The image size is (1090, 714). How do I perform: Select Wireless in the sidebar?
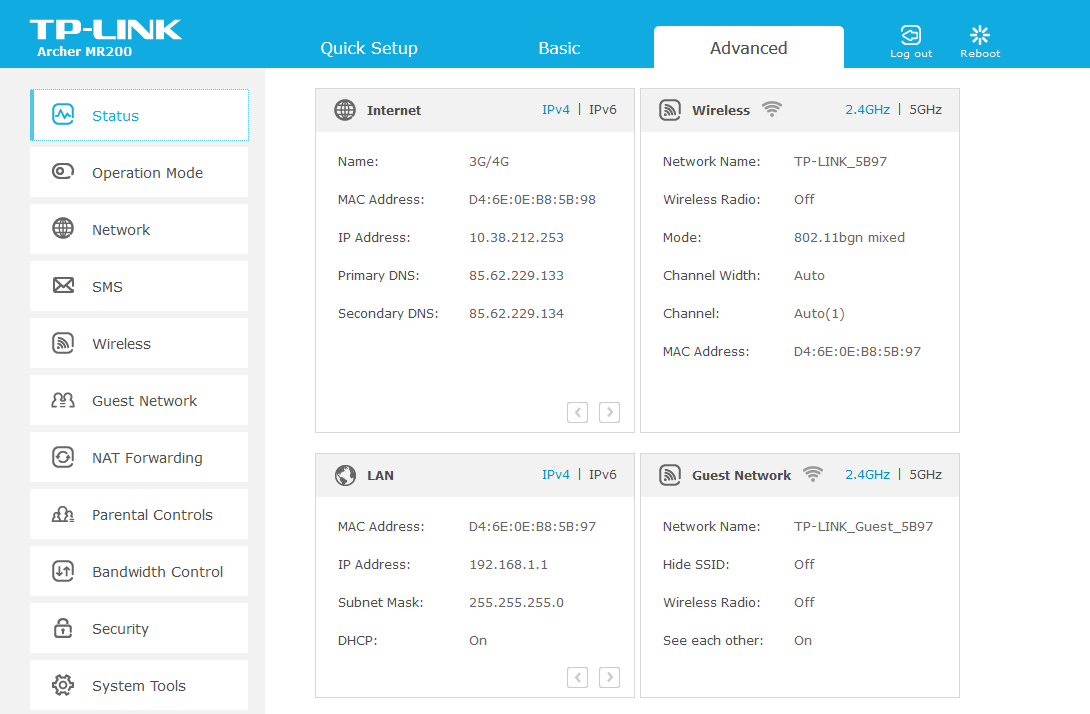pos(121,344)
